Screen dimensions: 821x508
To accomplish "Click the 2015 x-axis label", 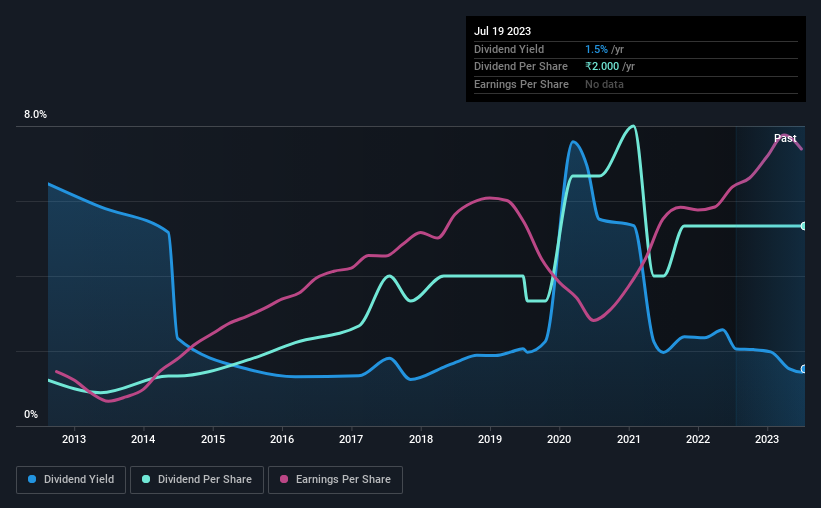I will (213, 439).
